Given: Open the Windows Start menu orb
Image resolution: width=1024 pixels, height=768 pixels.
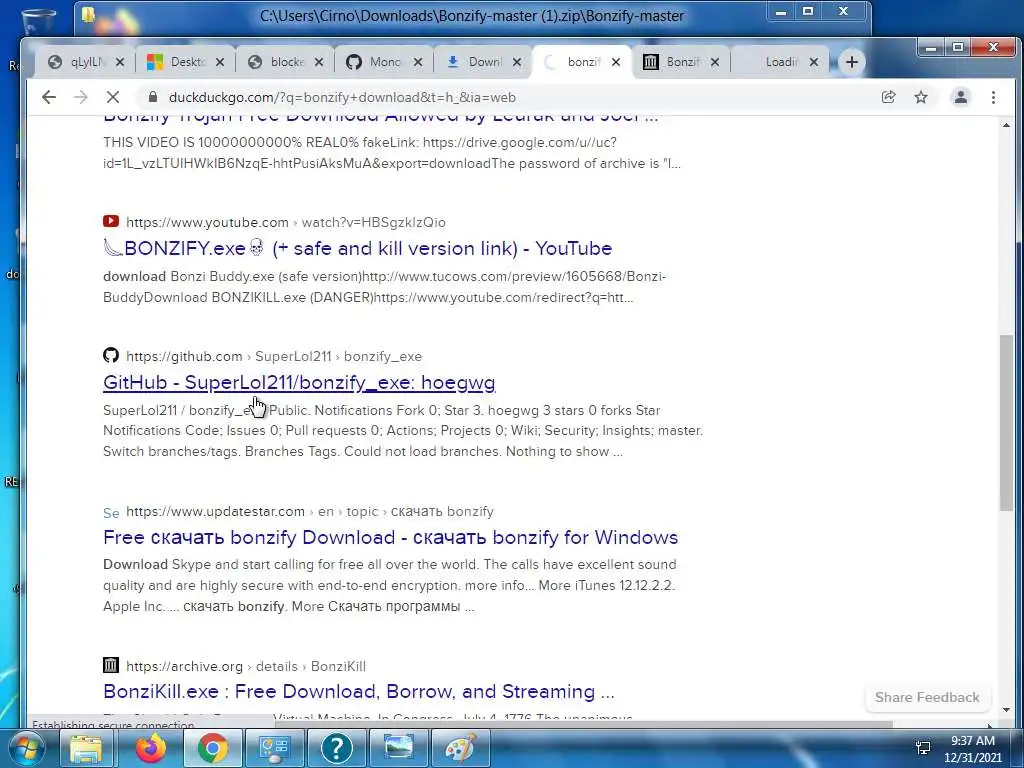Looking at the screenshot, I should (25, 748).
